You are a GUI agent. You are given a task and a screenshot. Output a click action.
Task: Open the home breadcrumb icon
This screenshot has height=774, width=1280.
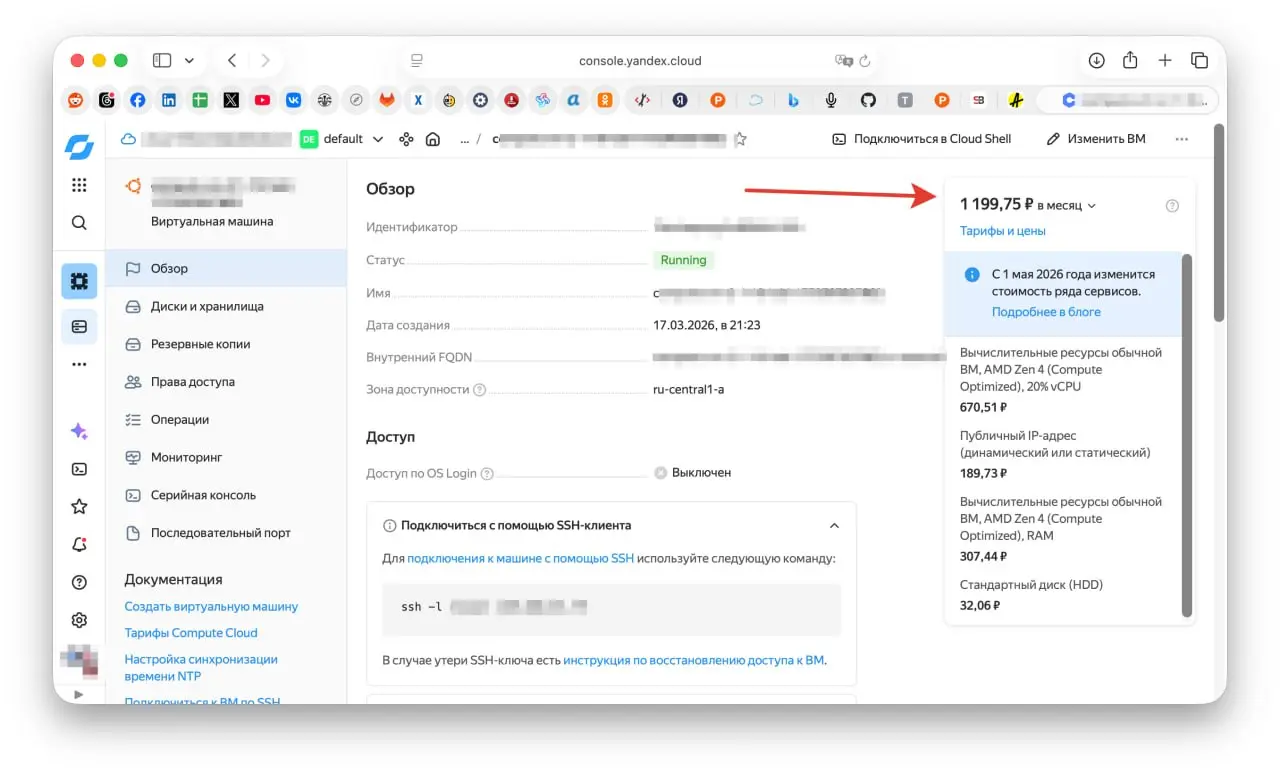(433, 140)
